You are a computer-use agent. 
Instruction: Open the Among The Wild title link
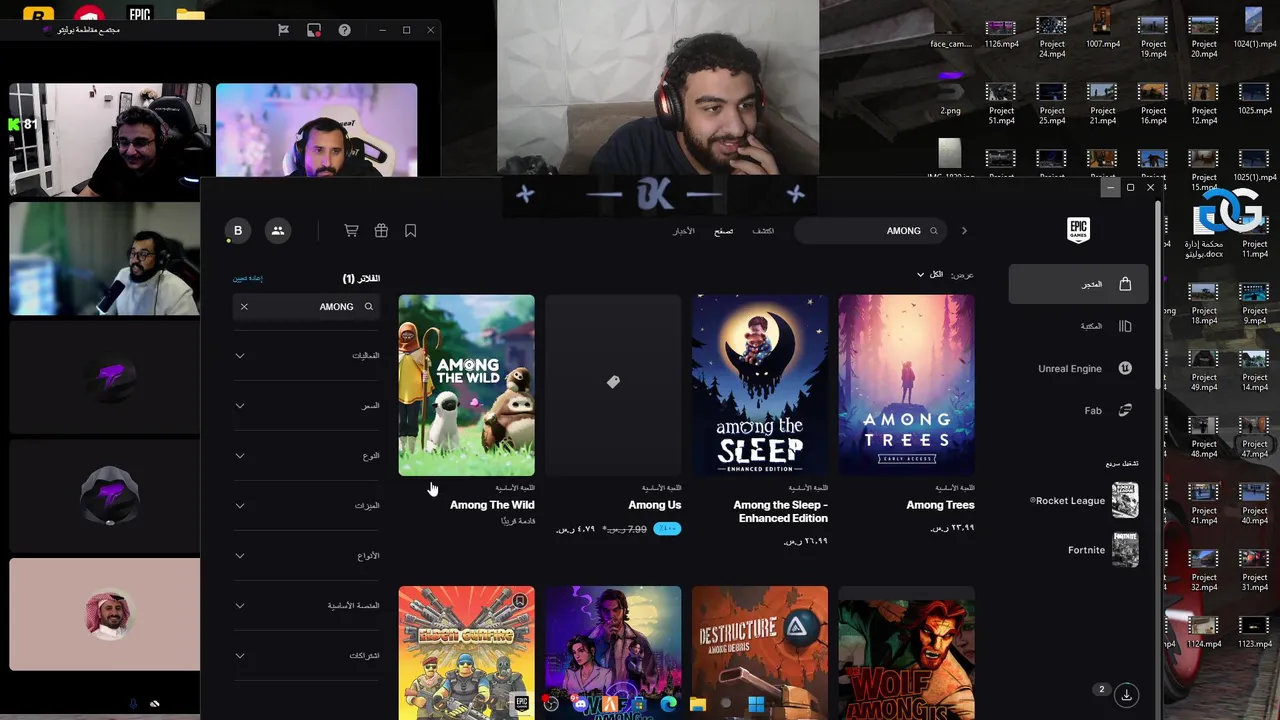[x=492, y=505]
